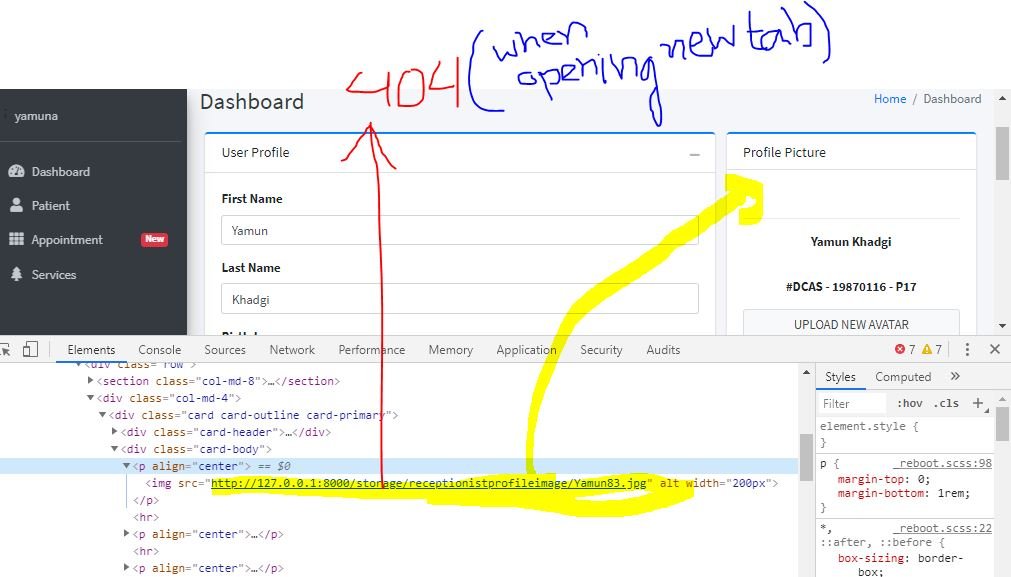Viewport: 1011px width, 577px height.
Task: Click the page scrollbar down arrow
Action: click(1002, 326)
